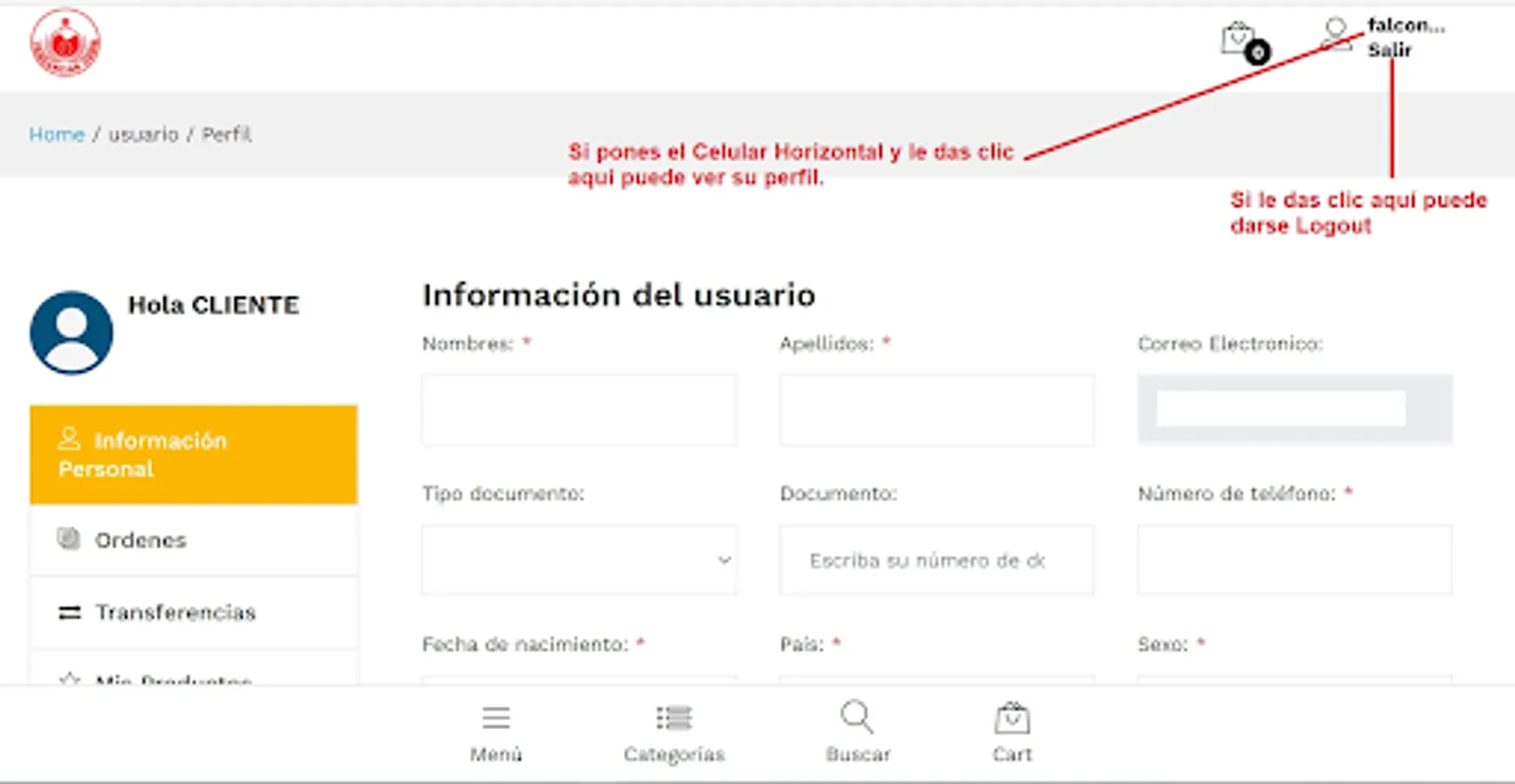1515x784 pixels.
Task: Select the Buscar magnifier icon
Action: [x=857, y=718]
